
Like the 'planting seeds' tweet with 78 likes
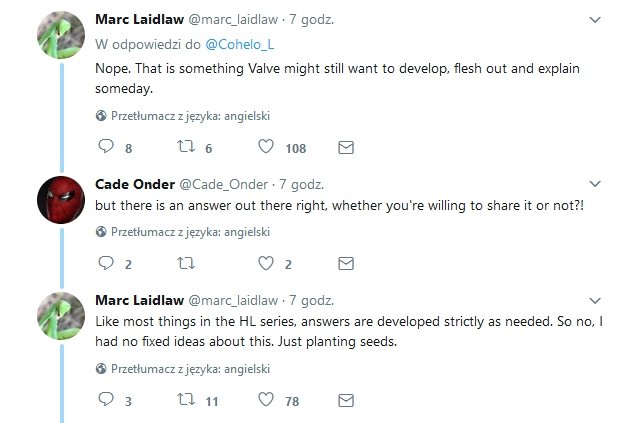pyautogui.click(x=266, y=400)
